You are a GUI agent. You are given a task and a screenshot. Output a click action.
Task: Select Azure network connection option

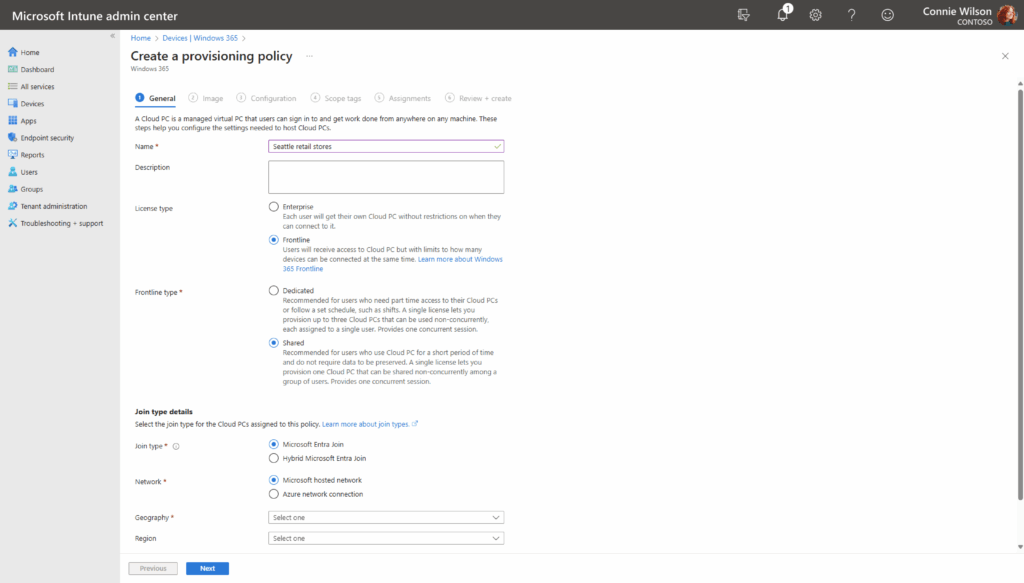point(274,494)
